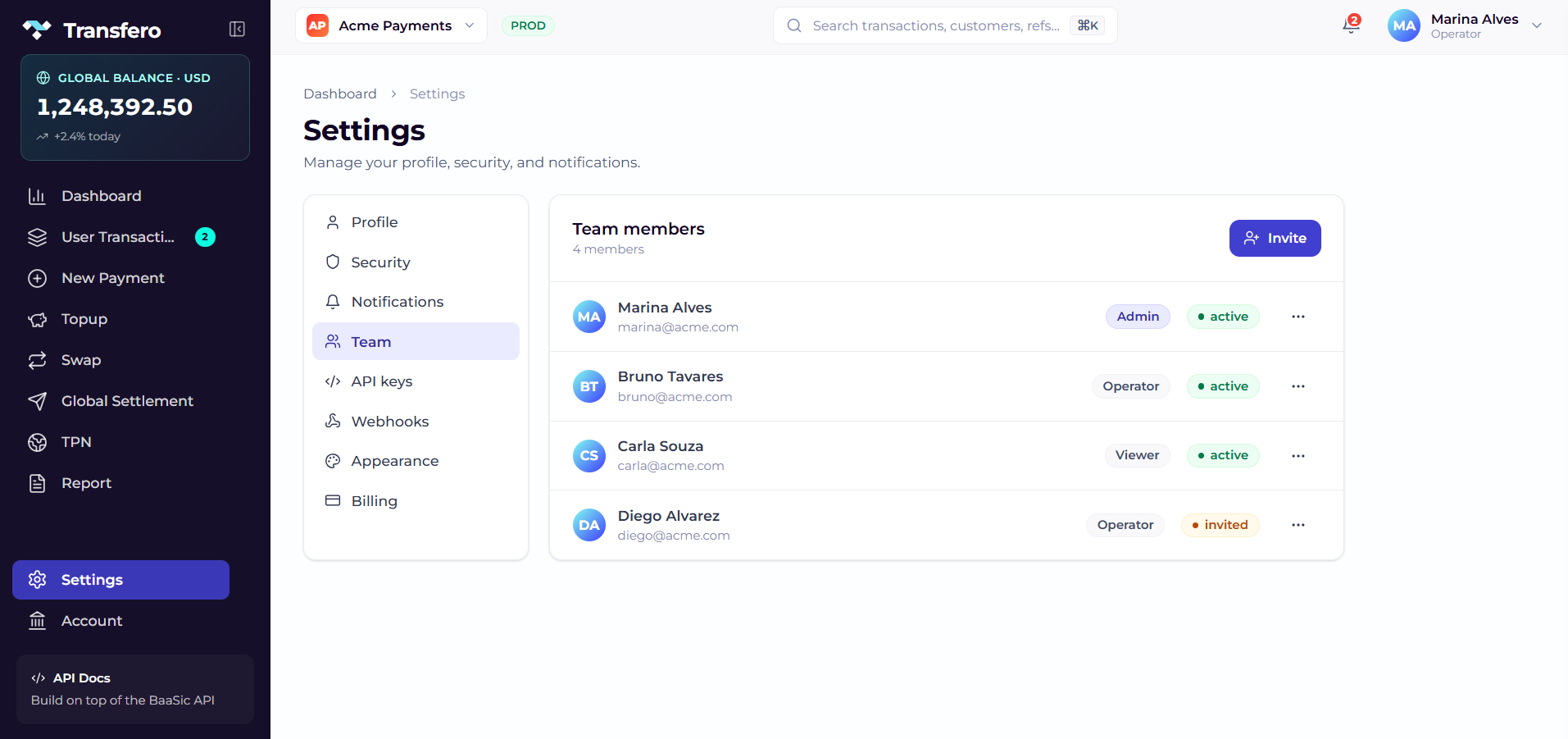Click the Webhooks icon
1568x739 pixels.
tap(333, 421)
